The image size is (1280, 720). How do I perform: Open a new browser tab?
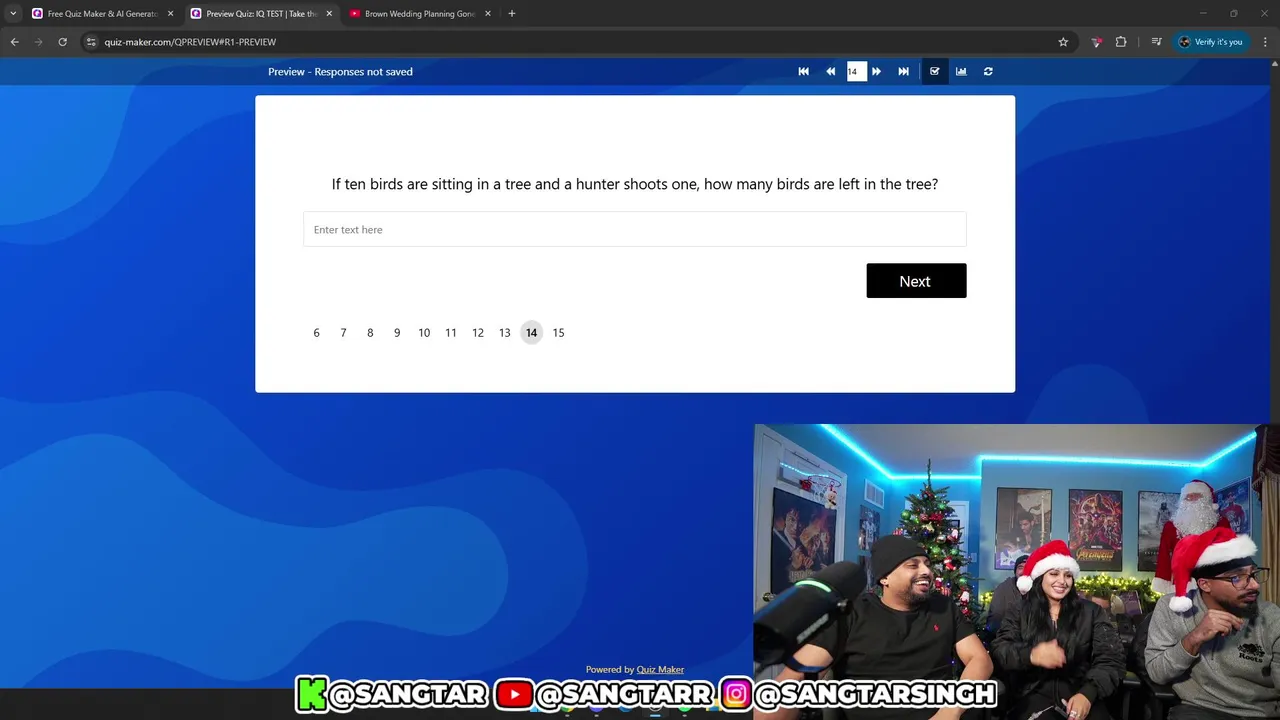point(512,14)
